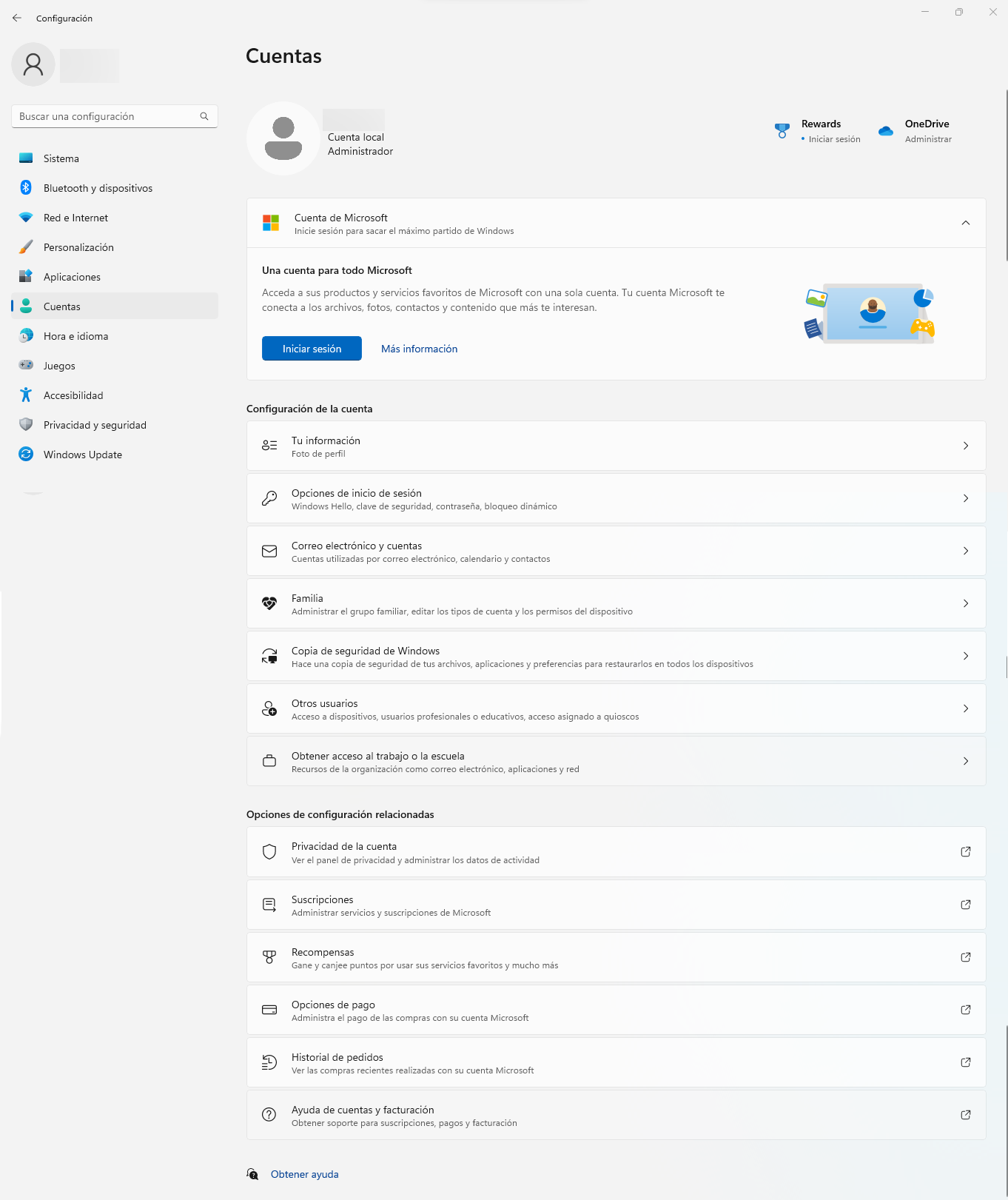Screen dimensions: 1008x1200
Task: Click the key icon for sign-in options
Action: click(269, 498)
